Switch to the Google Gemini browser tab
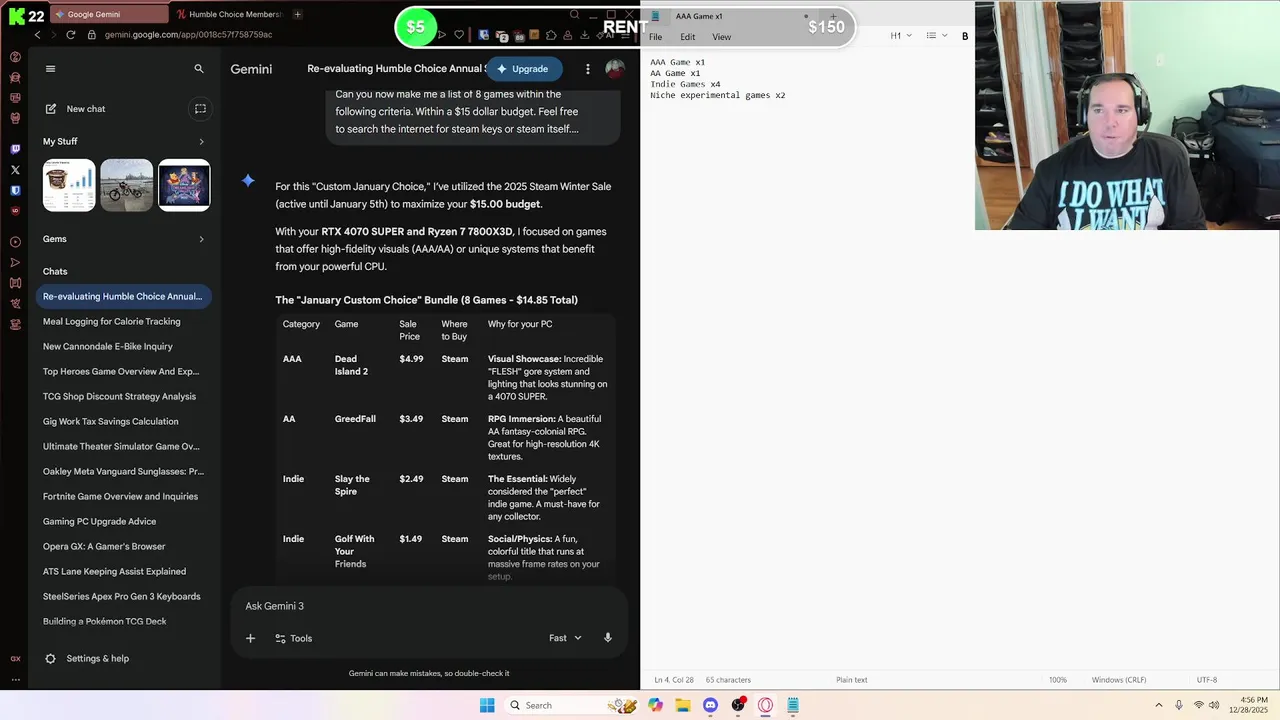 [x=110, y=14]
